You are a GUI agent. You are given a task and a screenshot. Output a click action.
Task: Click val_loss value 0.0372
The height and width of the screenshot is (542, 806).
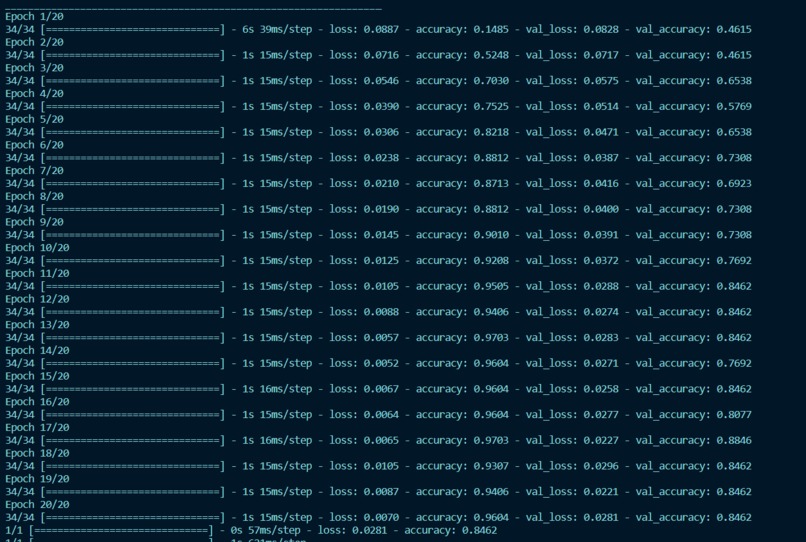coord(601,261)
